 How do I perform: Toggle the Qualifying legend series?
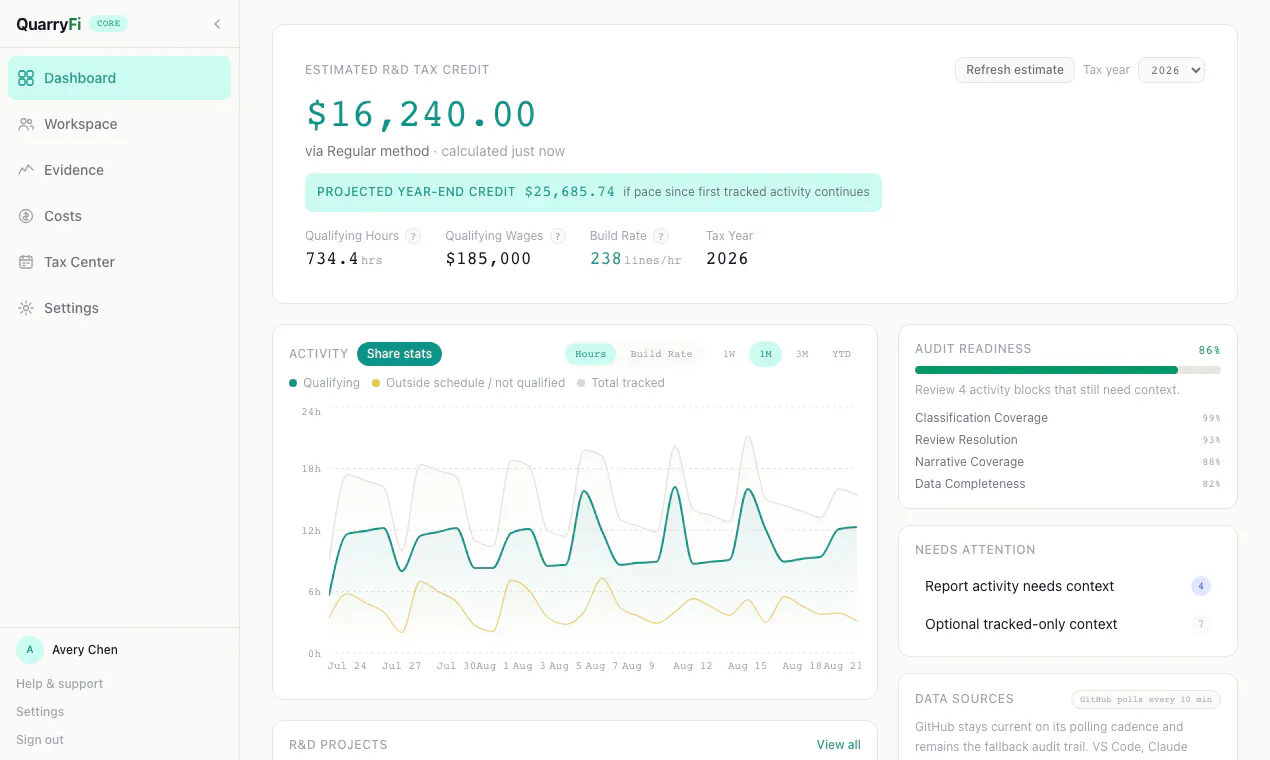[x=324, y=383]
